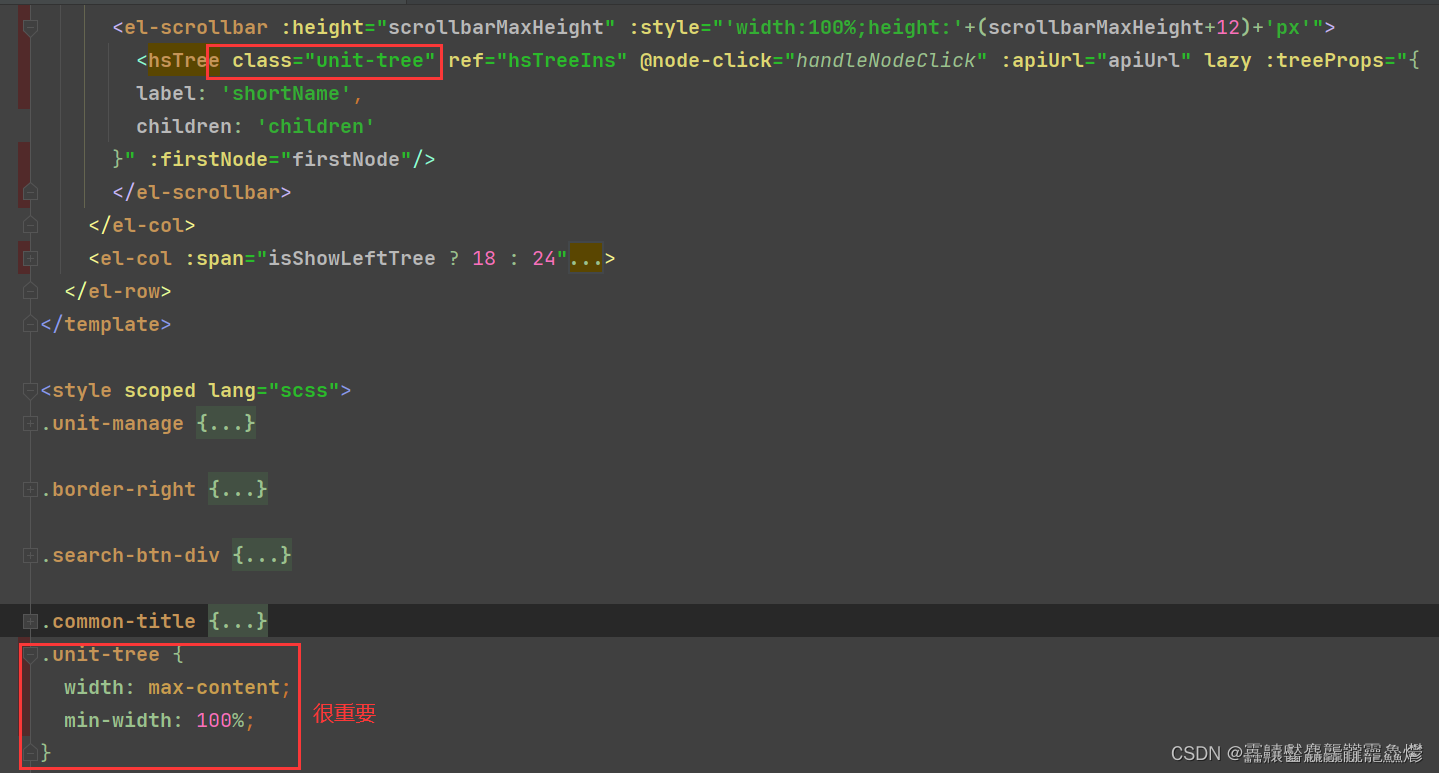1439x773 pixels.
Task: Click the .common-title selector
Action: [118, 621]
